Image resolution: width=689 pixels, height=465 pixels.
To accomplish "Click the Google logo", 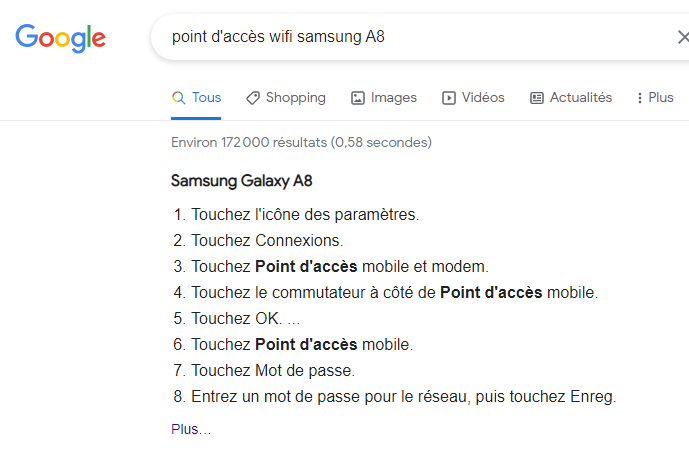I will (60, 38).
